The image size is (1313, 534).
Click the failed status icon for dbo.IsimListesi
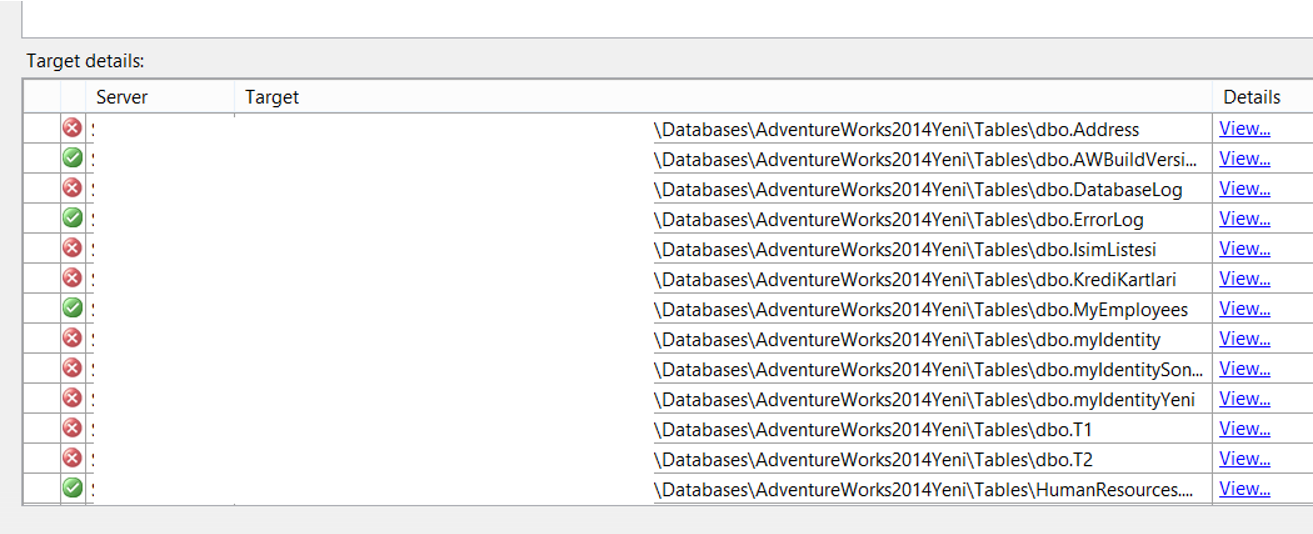tap(72, 248)
